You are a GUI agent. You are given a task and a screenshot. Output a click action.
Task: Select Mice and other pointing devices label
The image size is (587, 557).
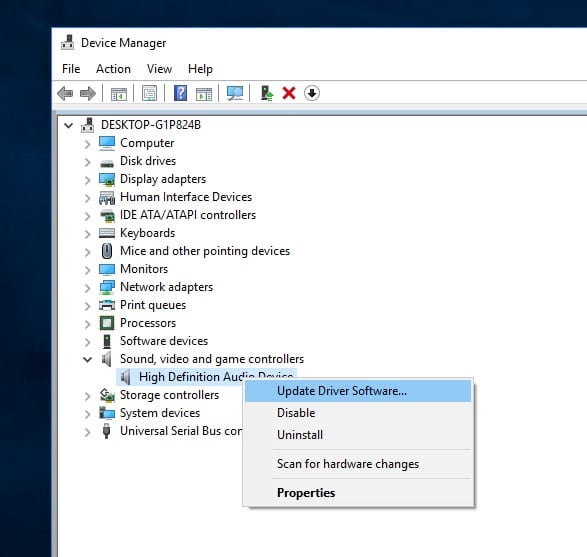pos(205,251)
